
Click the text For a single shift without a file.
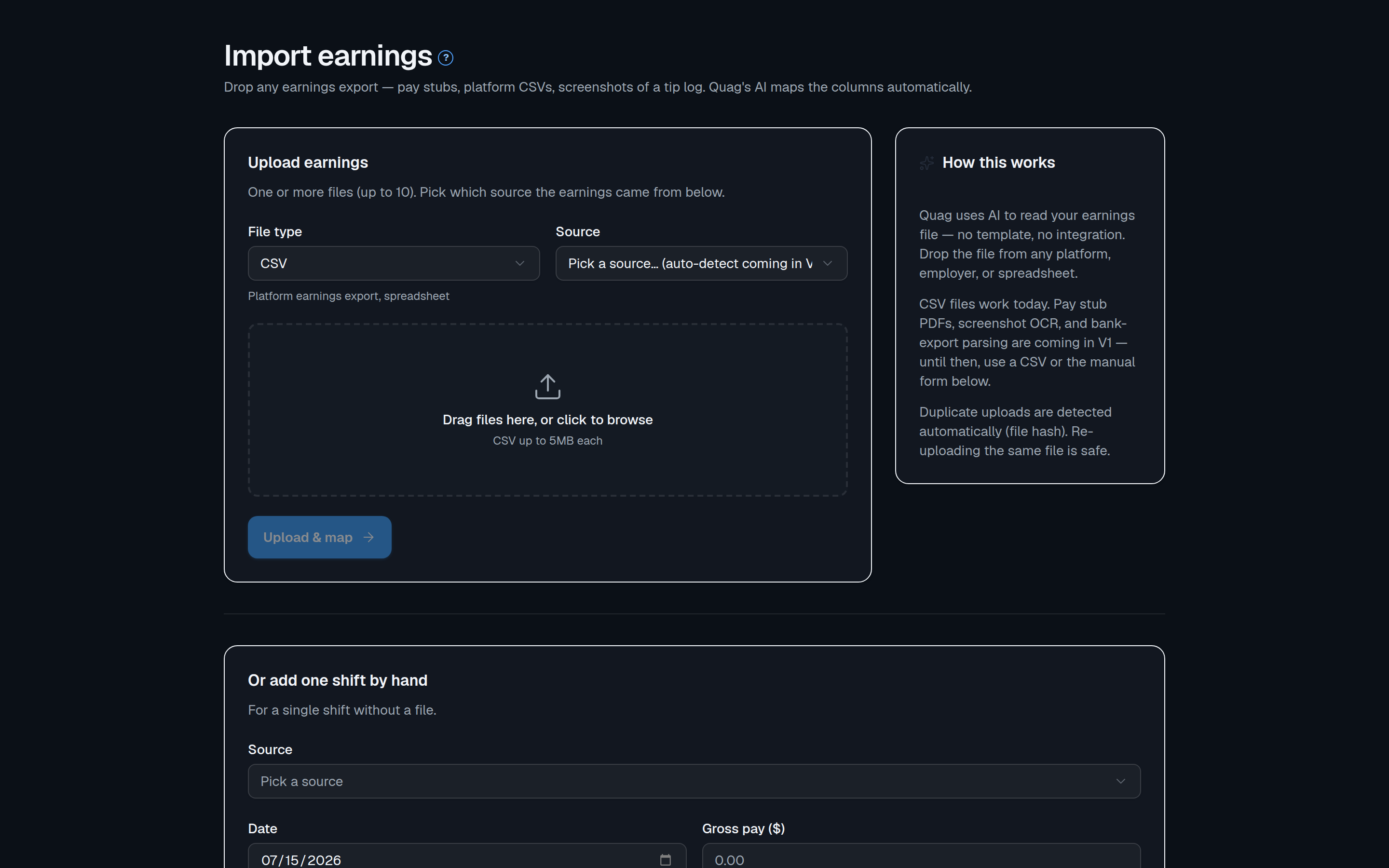pyautogui.click(x=342, y=710)
